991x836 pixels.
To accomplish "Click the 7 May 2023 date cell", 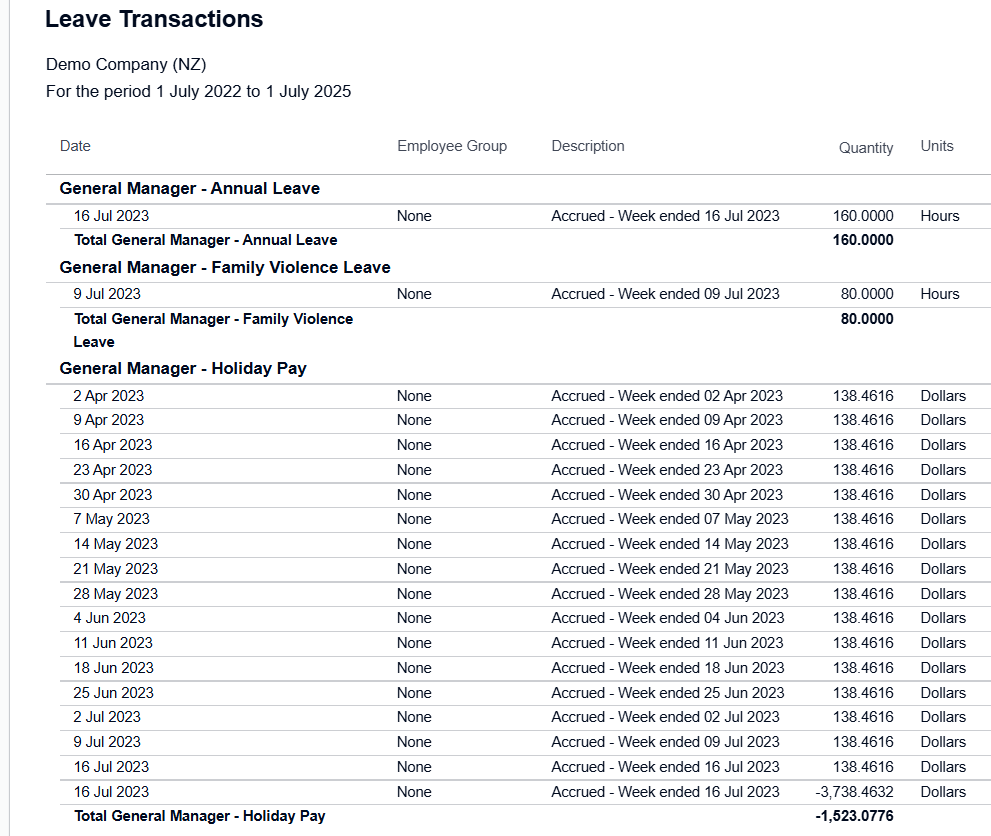I will pos(111,519).
